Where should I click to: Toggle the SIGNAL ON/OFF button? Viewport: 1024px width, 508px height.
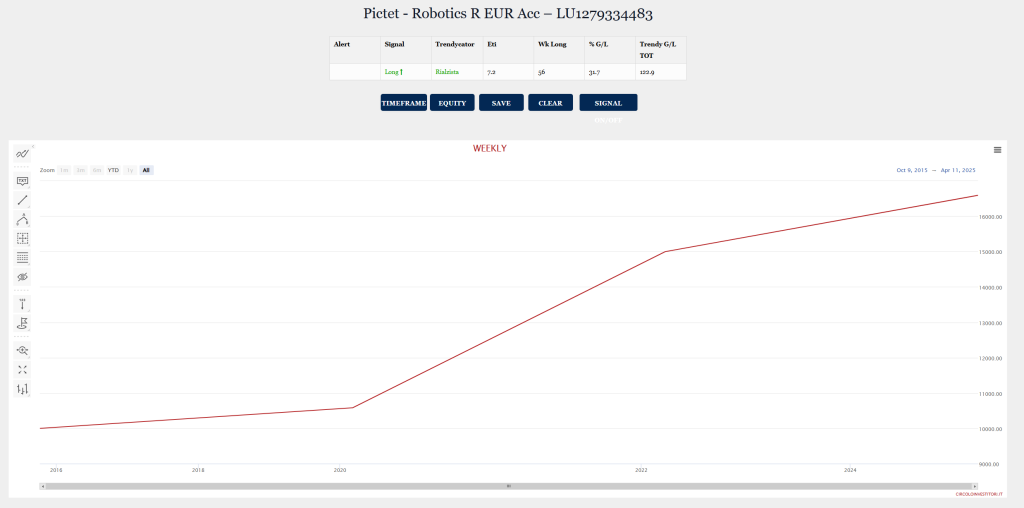click(x=608, y=103)
